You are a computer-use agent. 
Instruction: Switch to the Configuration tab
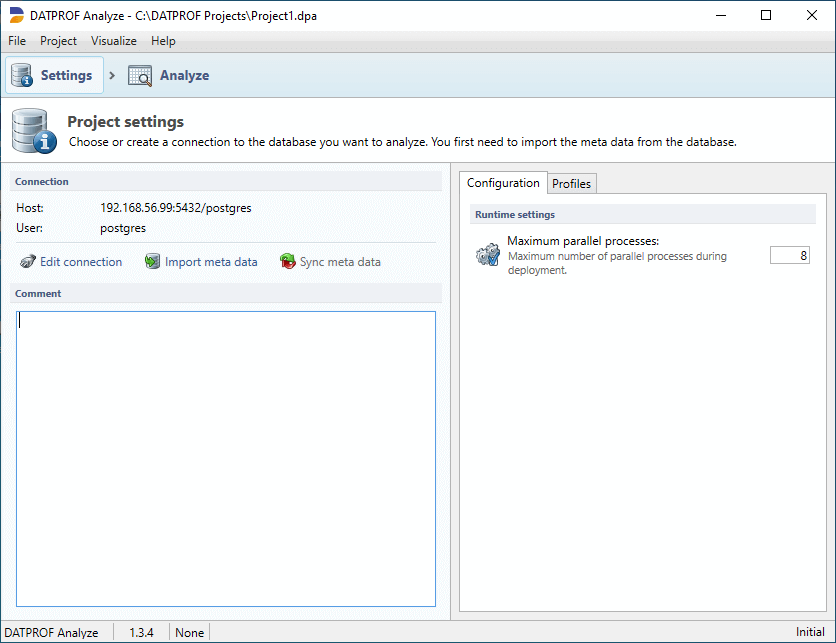[x=503, y=183]
